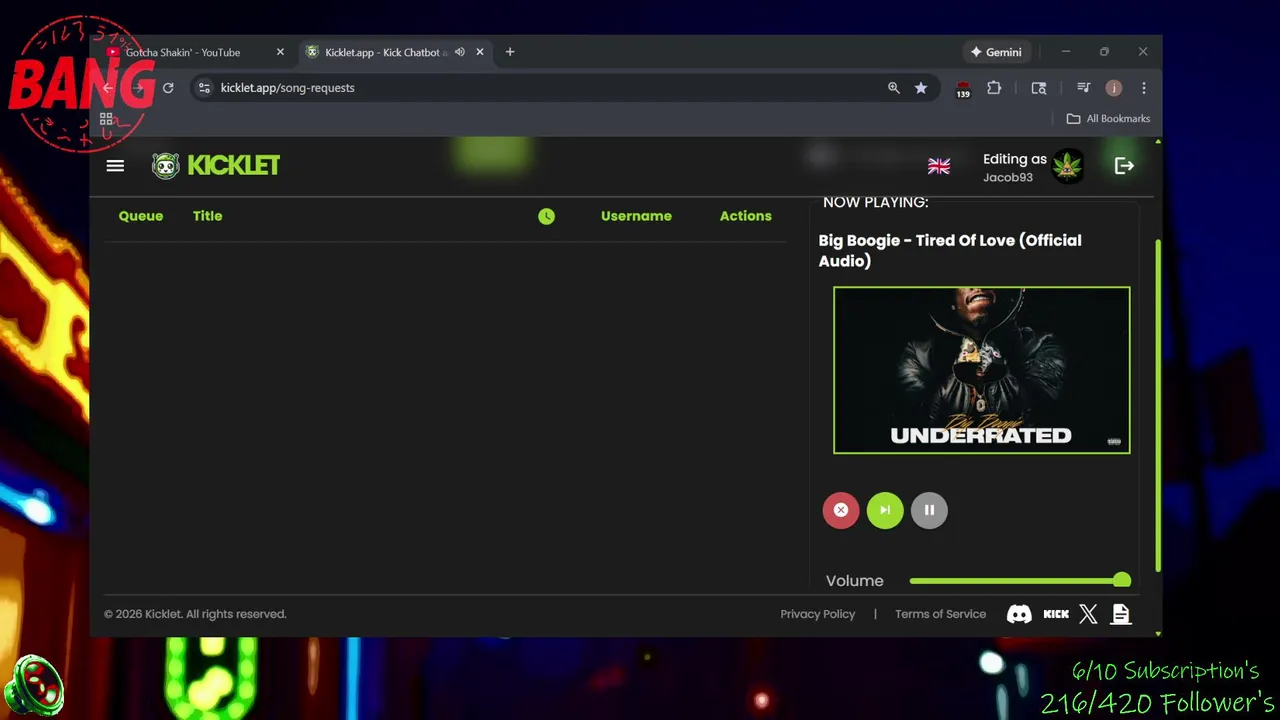Open the documentation footer icon

coord(1121,614)
